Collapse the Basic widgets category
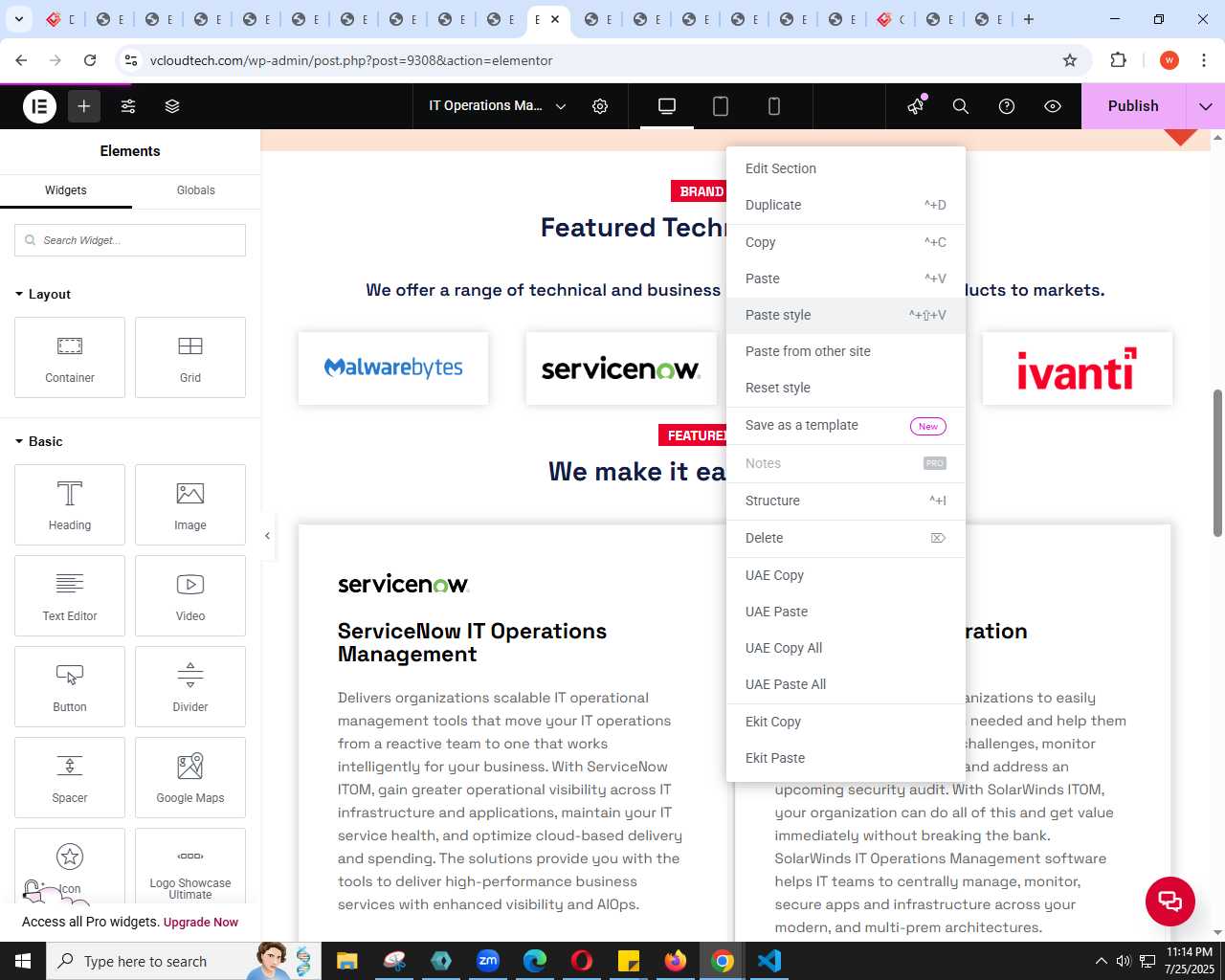The width and height of the screenshot is (1225, 980). (x=39, y=442)
